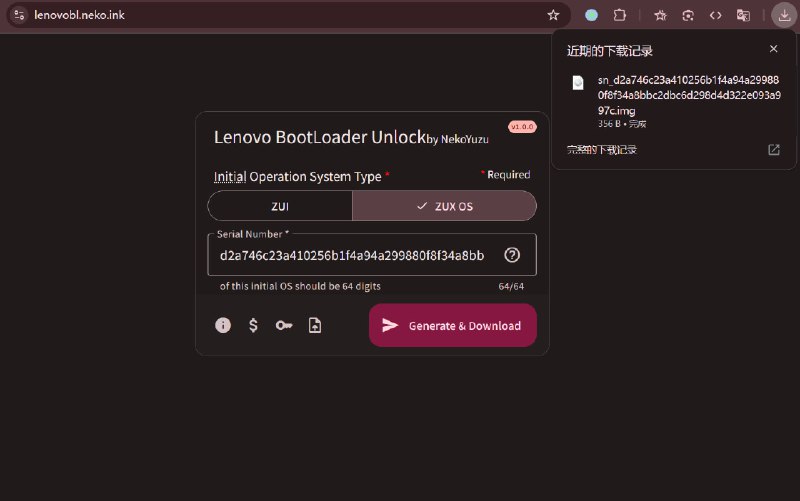Click the translate page toolbar icon
800x501 pixels.
coord(743,15)
